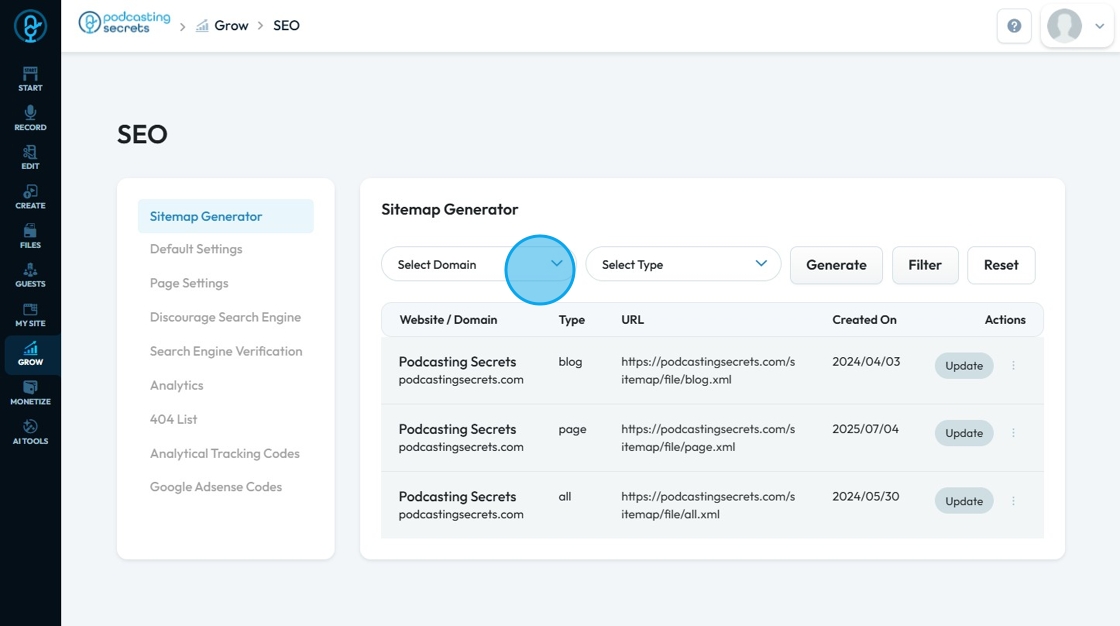Viewport: 1120px width, 626px height.
Task: Expand the Select Domain dropdown
Action: pos(478,265)
